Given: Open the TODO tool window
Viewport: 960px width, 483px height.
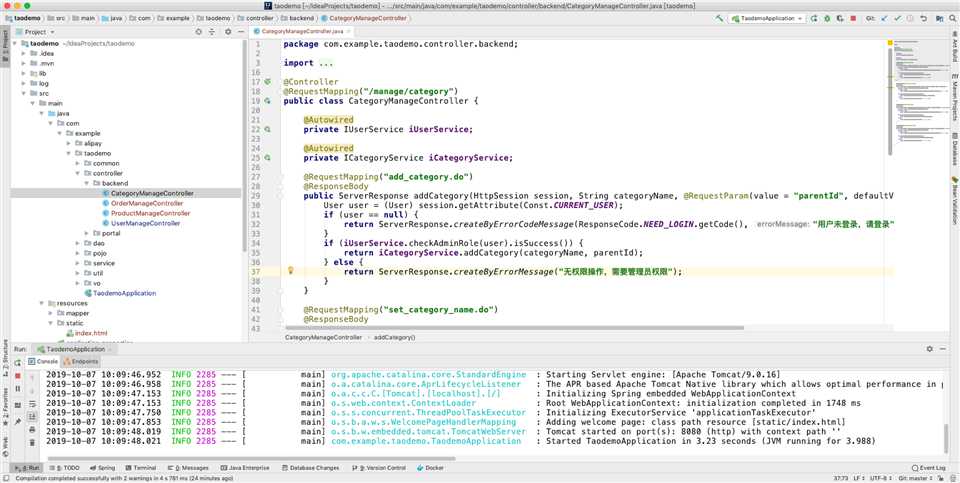Looking at the screenshot, I should click(67, 468).
